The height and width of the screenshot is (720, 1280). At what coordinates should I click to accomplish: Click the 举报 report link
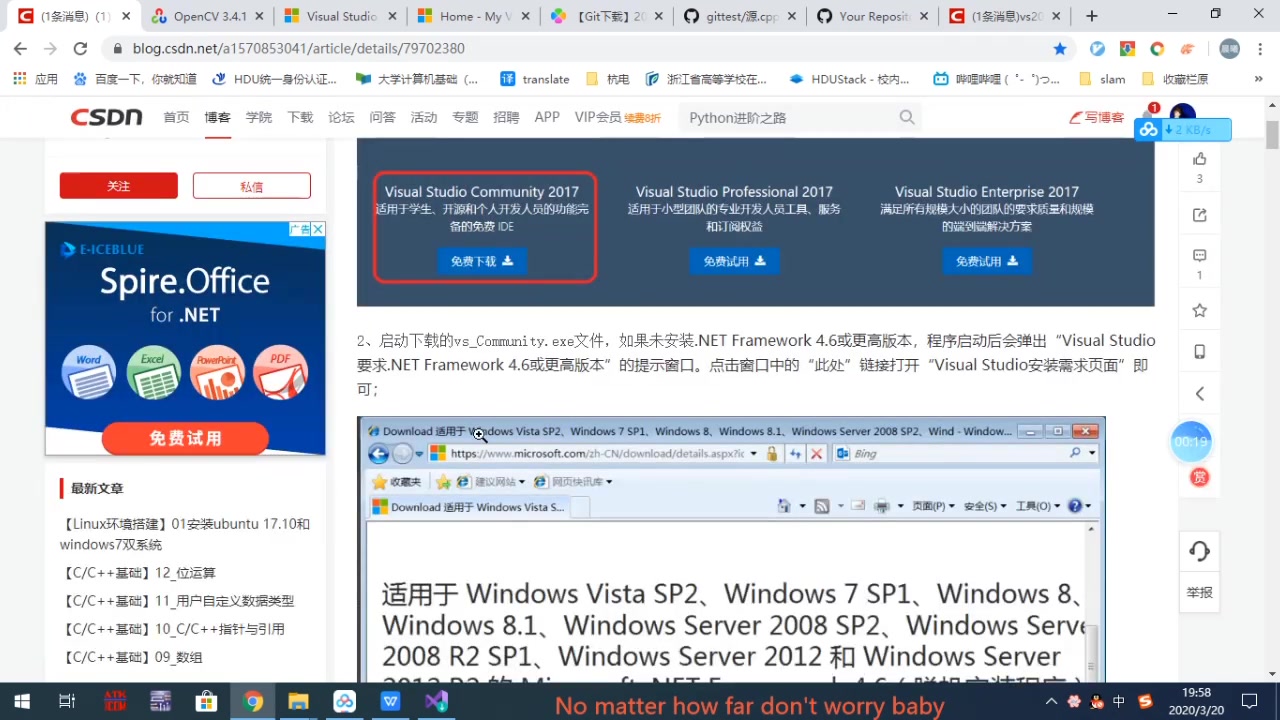click(x=1200, y=592)
